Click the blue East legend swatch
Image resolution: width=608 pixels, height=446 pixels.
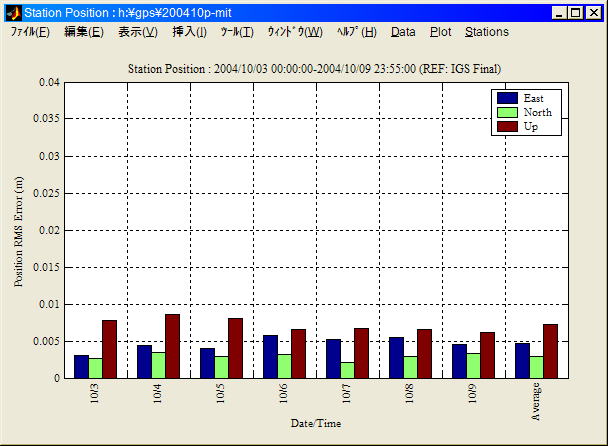tap(507, 98)
